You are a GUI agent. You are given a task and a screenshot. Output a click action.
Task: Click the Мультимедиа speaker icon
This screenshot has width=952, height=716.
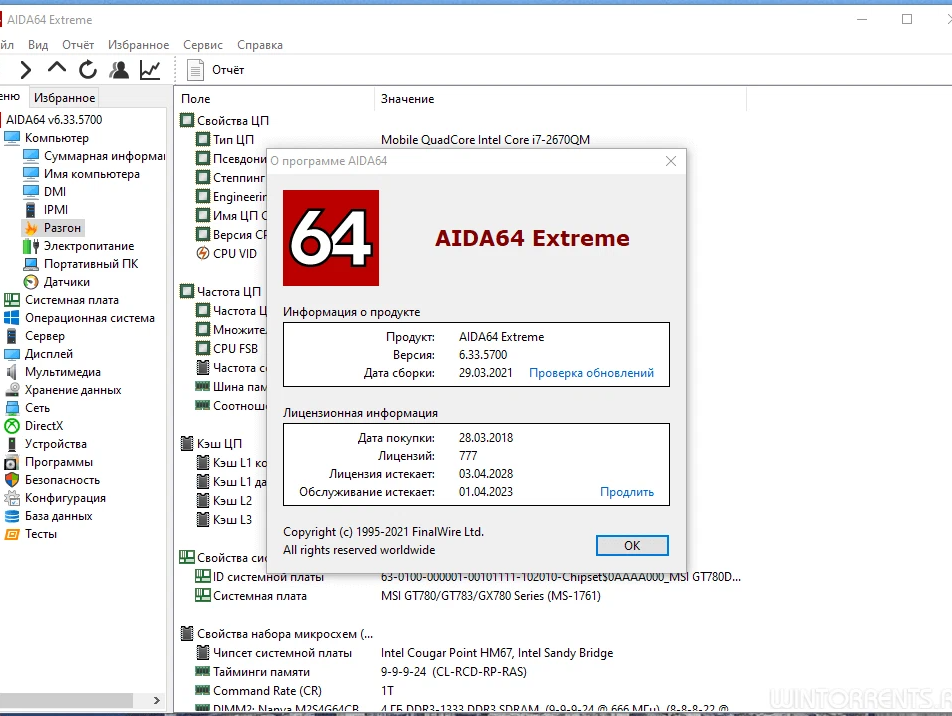pyautogui.click(x=12, y=372)
